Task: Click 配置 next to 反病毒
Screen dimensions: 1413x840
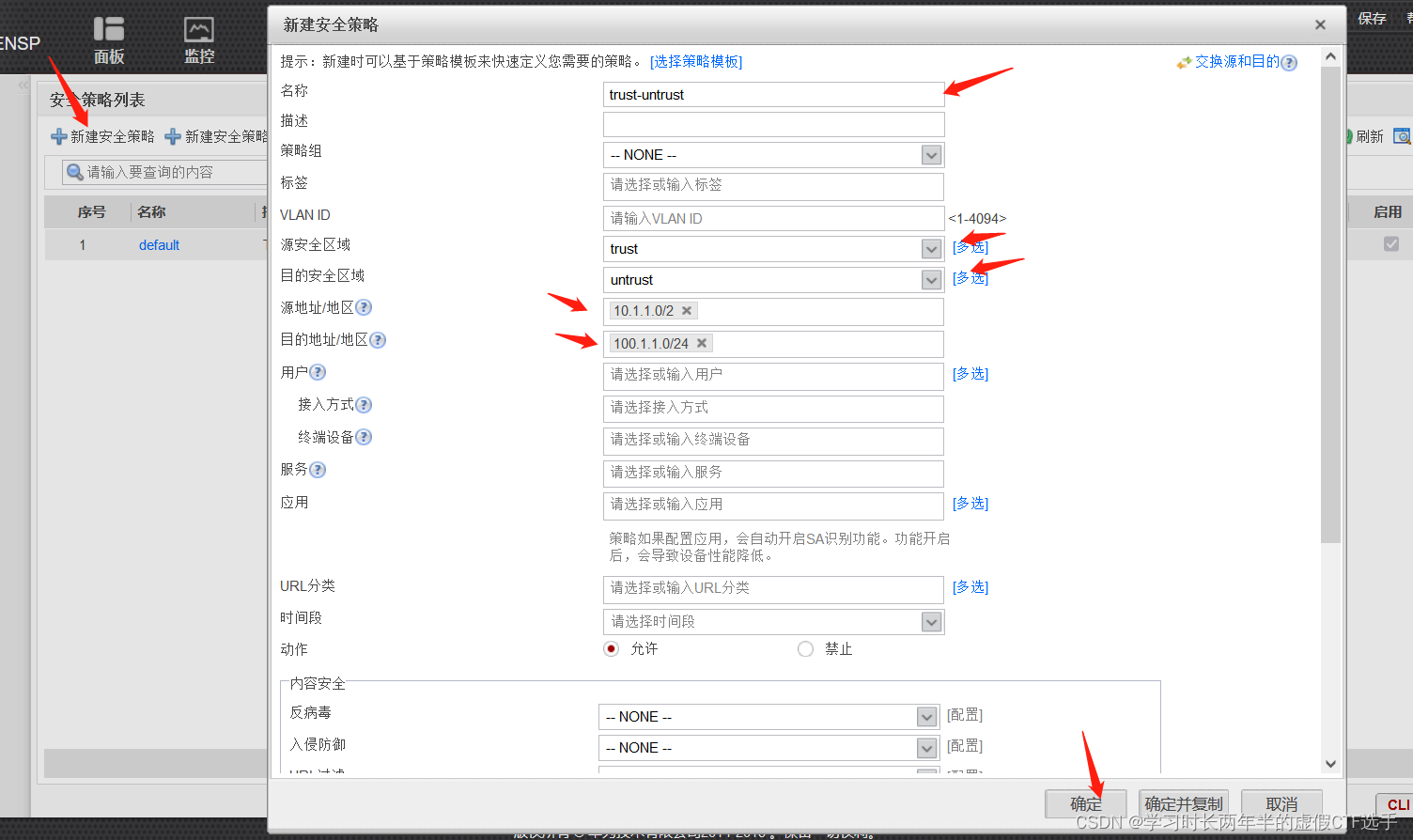Action: 965,715
